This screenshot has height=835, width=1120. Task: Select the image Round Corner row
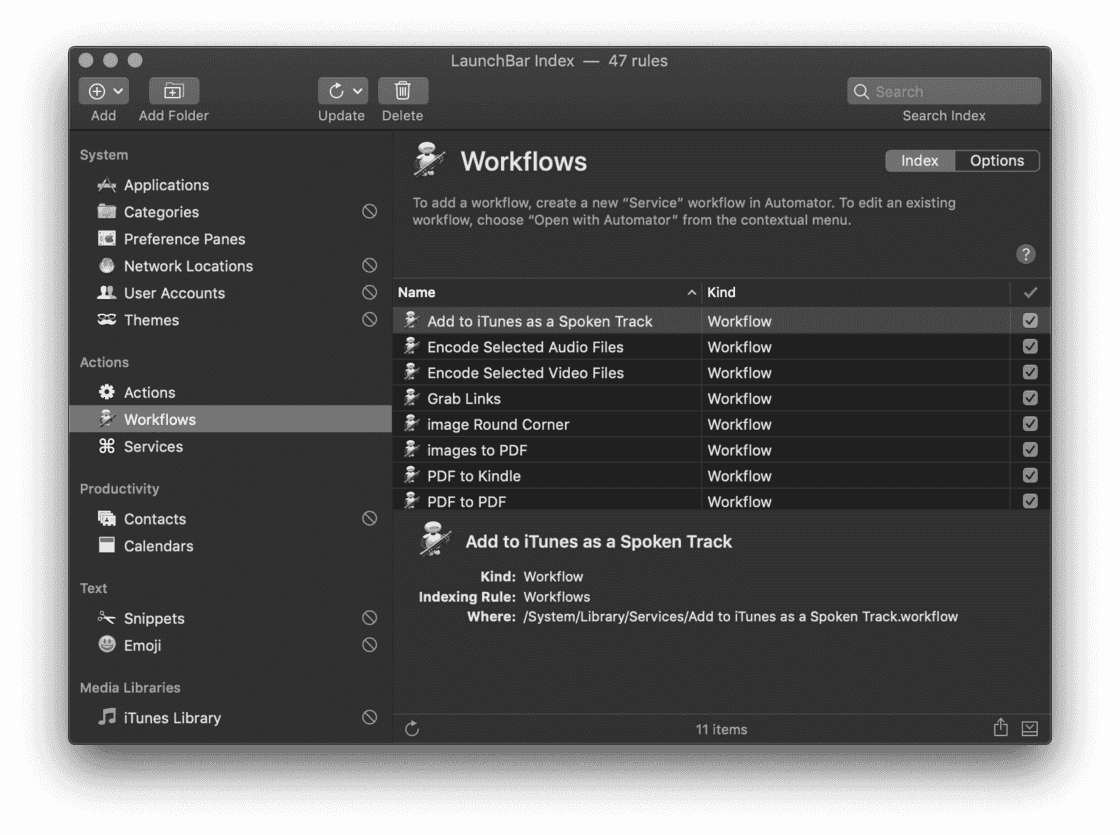(721, 424)
